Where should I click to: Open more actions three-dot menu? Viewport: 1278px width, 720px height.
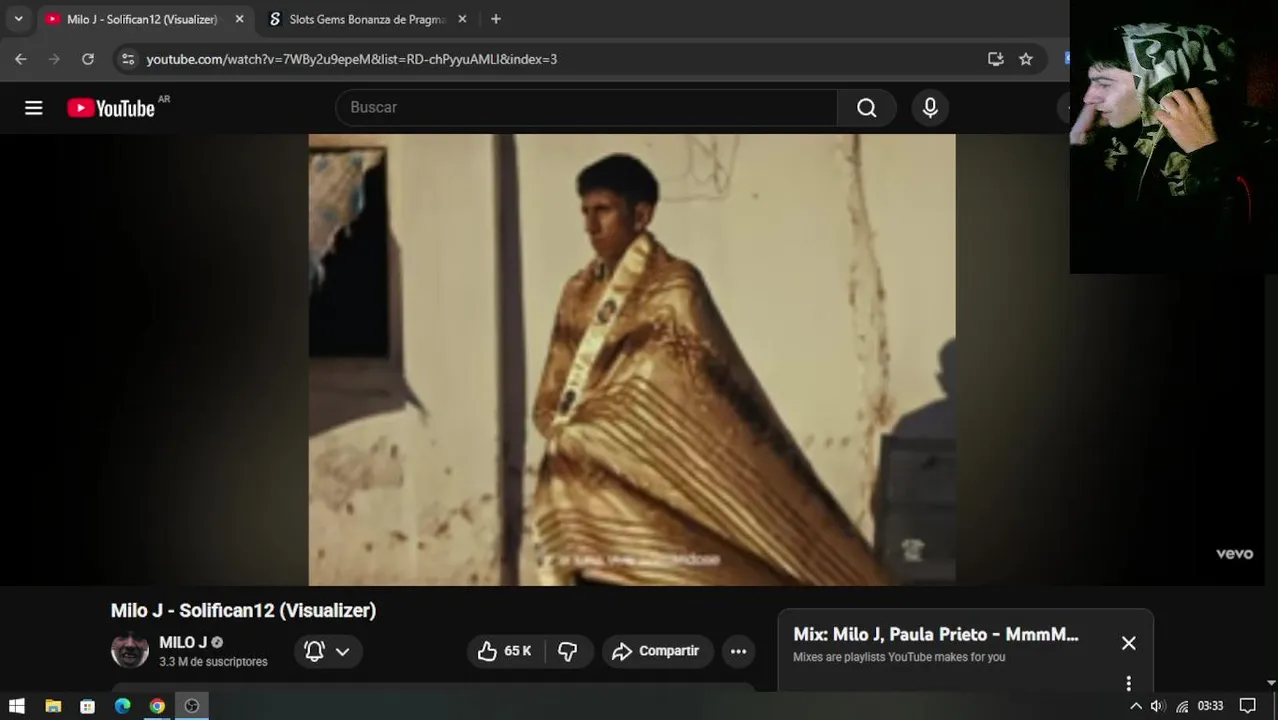[x=738, y=651]
